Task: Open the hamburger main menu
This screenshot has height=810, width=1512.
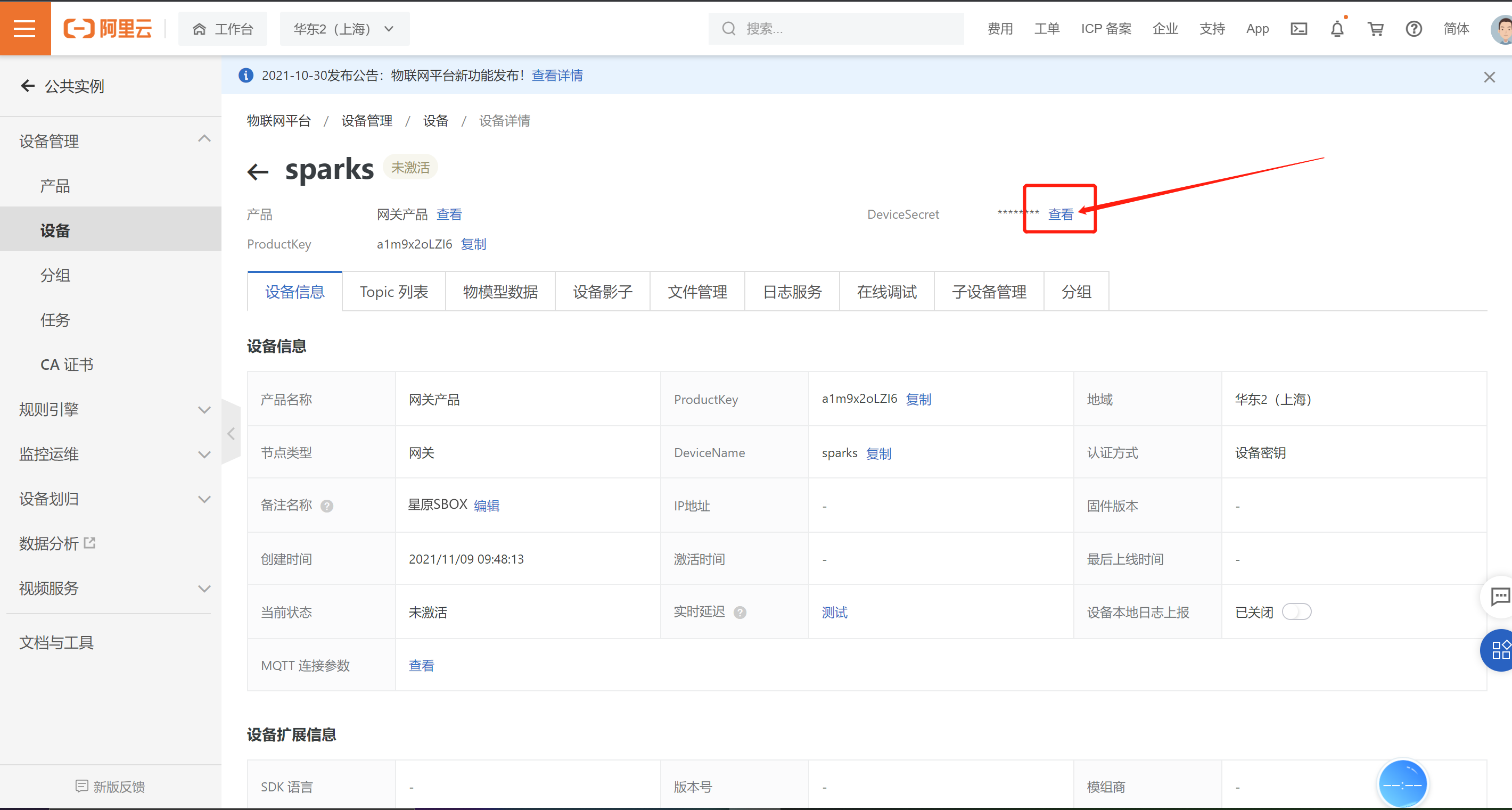Action: 24,28
